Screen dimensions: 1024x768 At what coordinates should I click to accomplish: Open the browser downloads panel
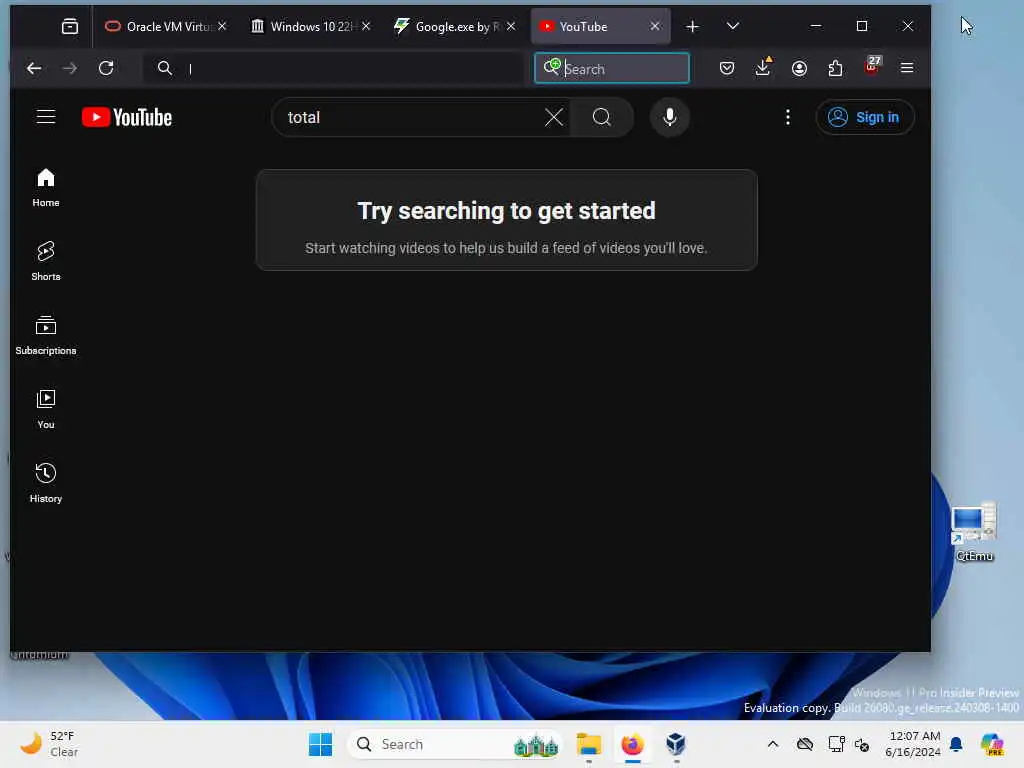[763, 69]
